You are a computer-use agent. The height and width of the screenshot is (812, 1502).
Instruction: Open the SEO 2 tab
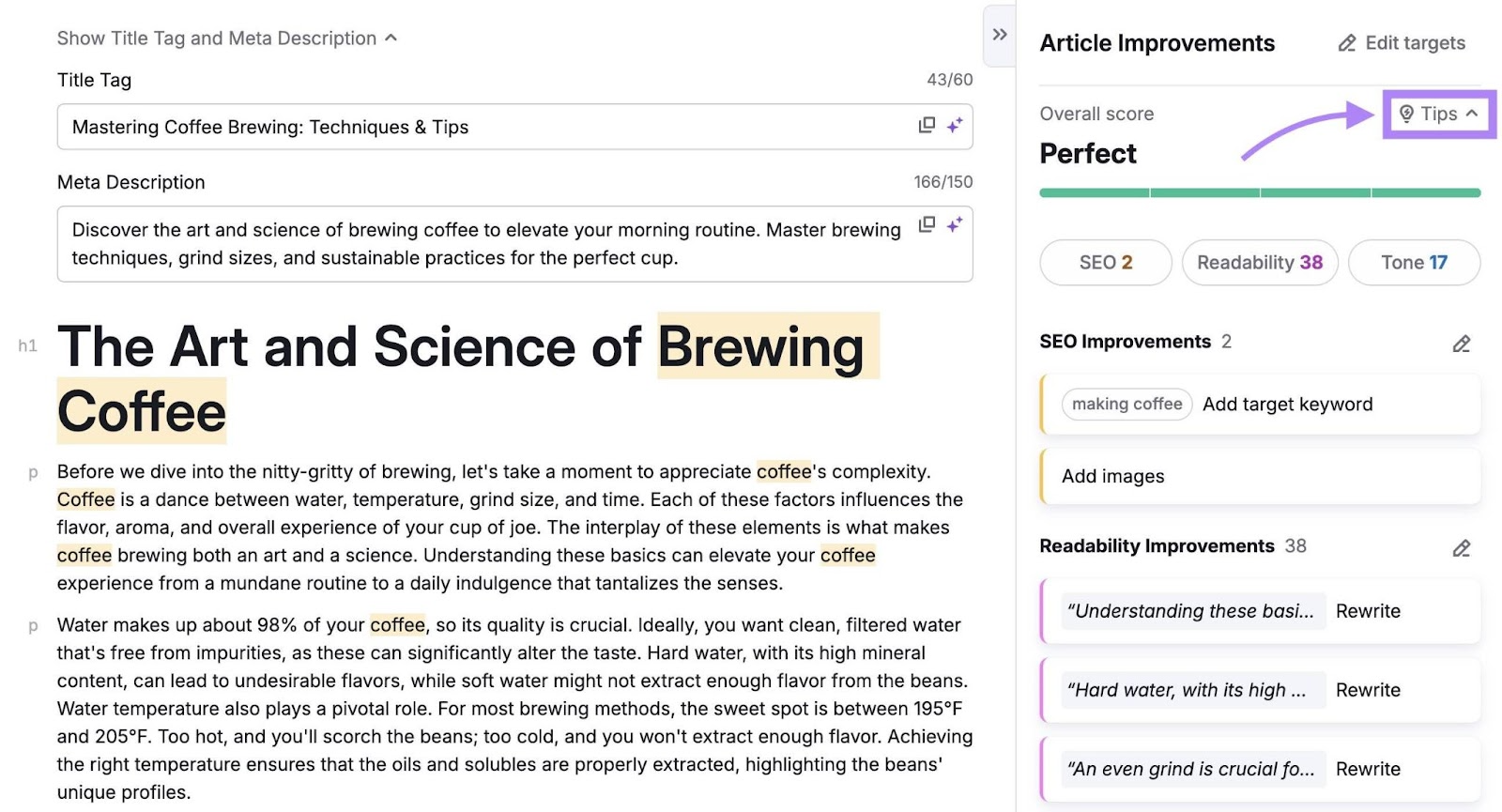[x=1105, y=263]
